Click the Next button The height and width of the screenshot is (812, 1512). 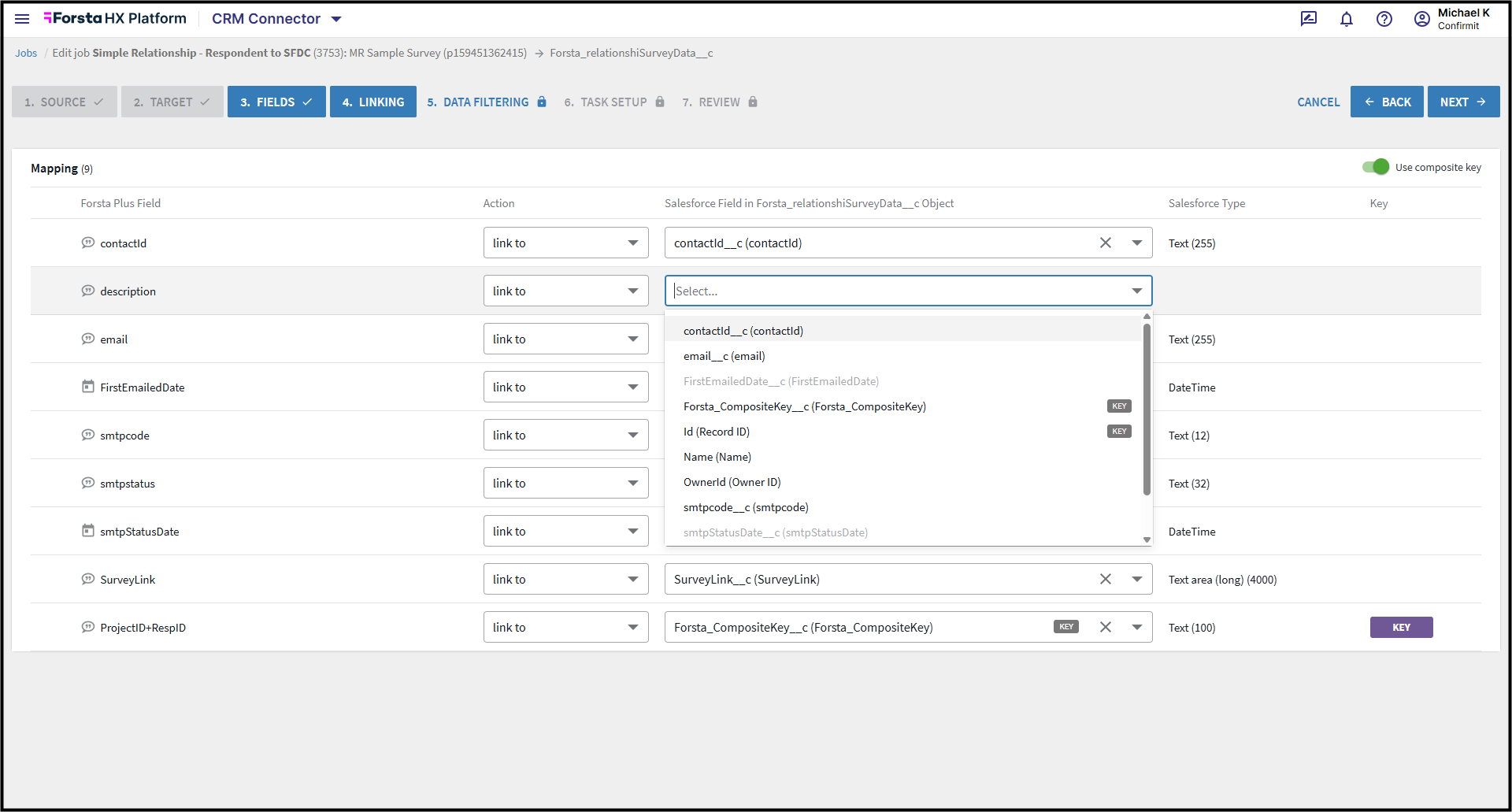1464,102
